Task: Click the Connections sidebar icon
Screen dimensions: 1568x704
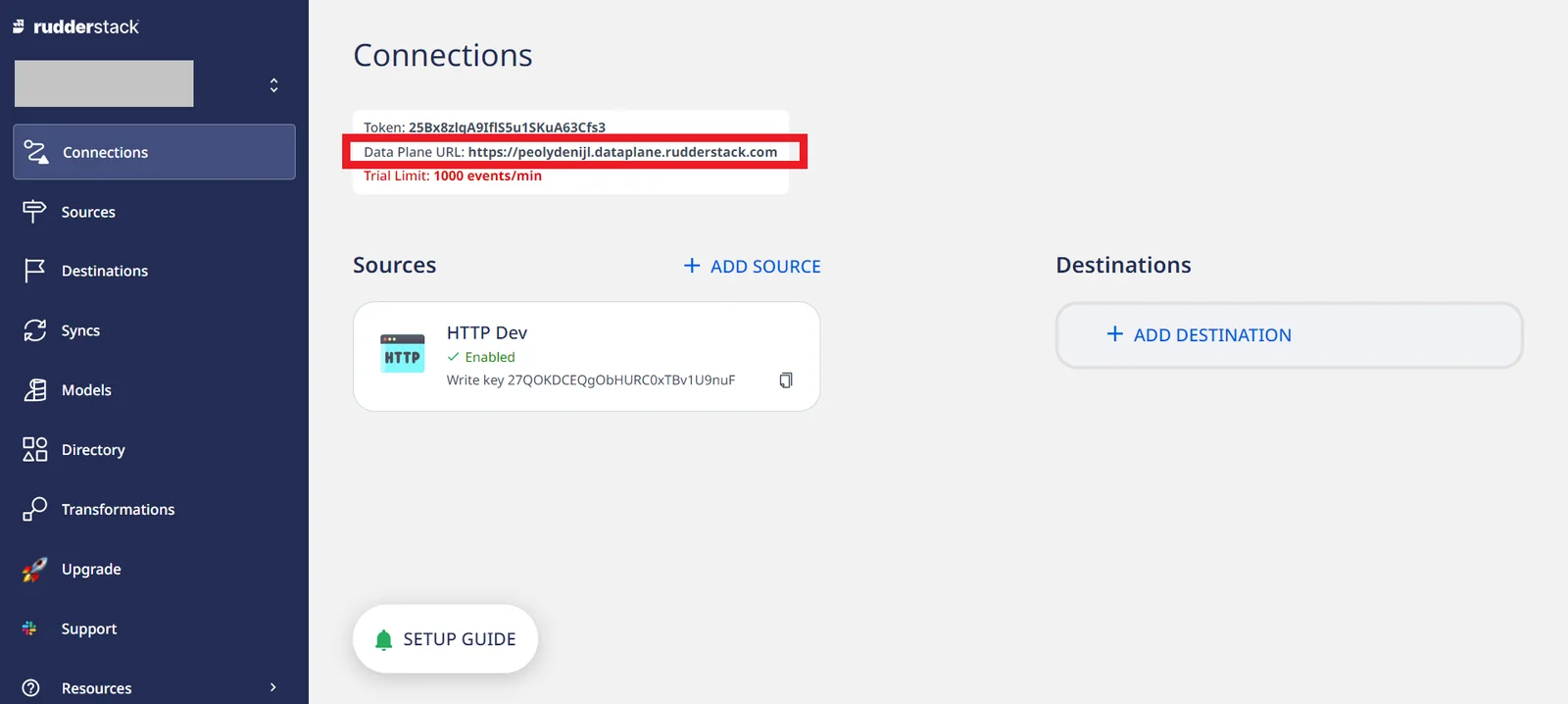Action: 36,152
